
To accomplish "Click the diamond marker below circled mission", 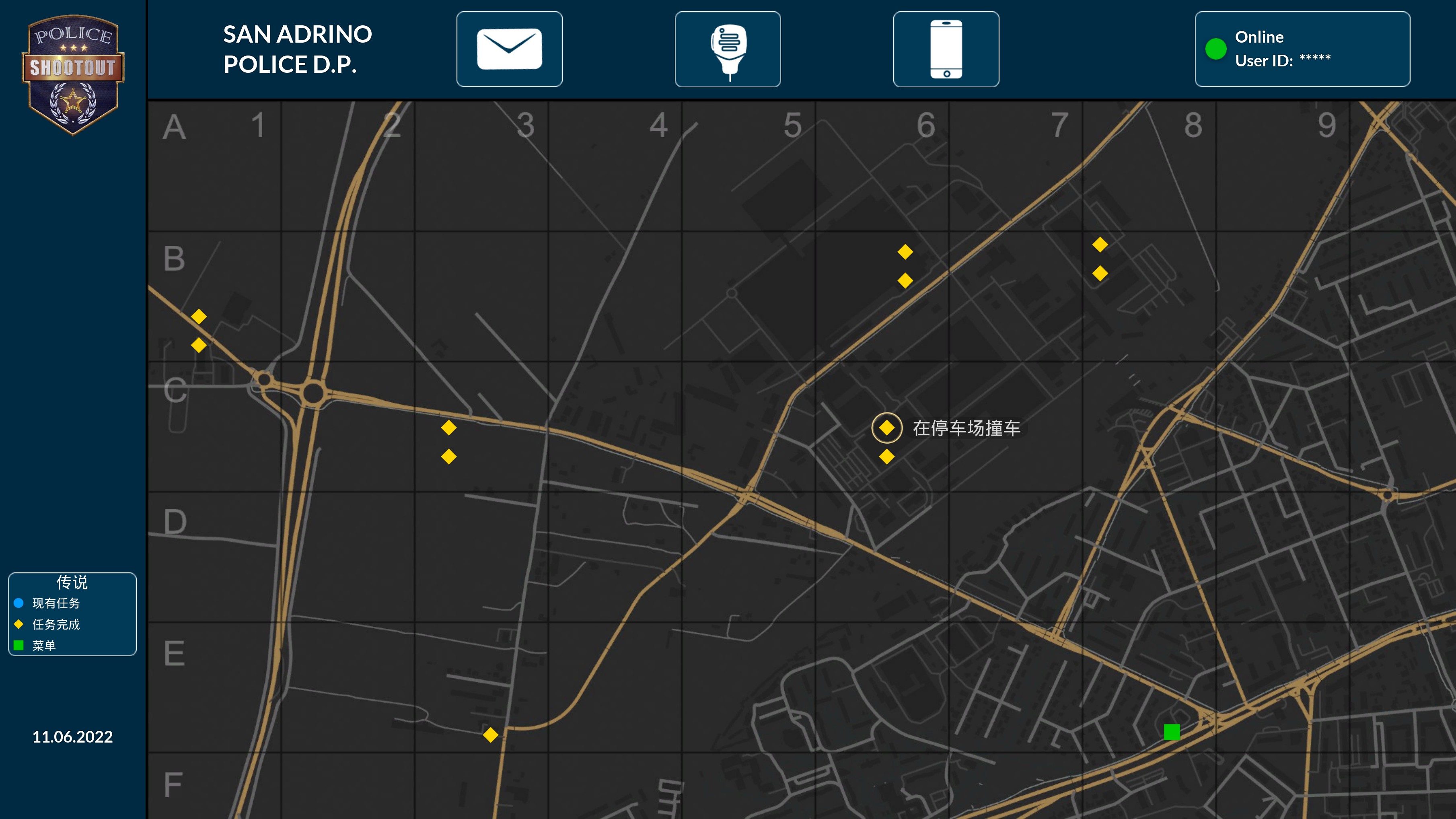I will click(x=886, y=457).
